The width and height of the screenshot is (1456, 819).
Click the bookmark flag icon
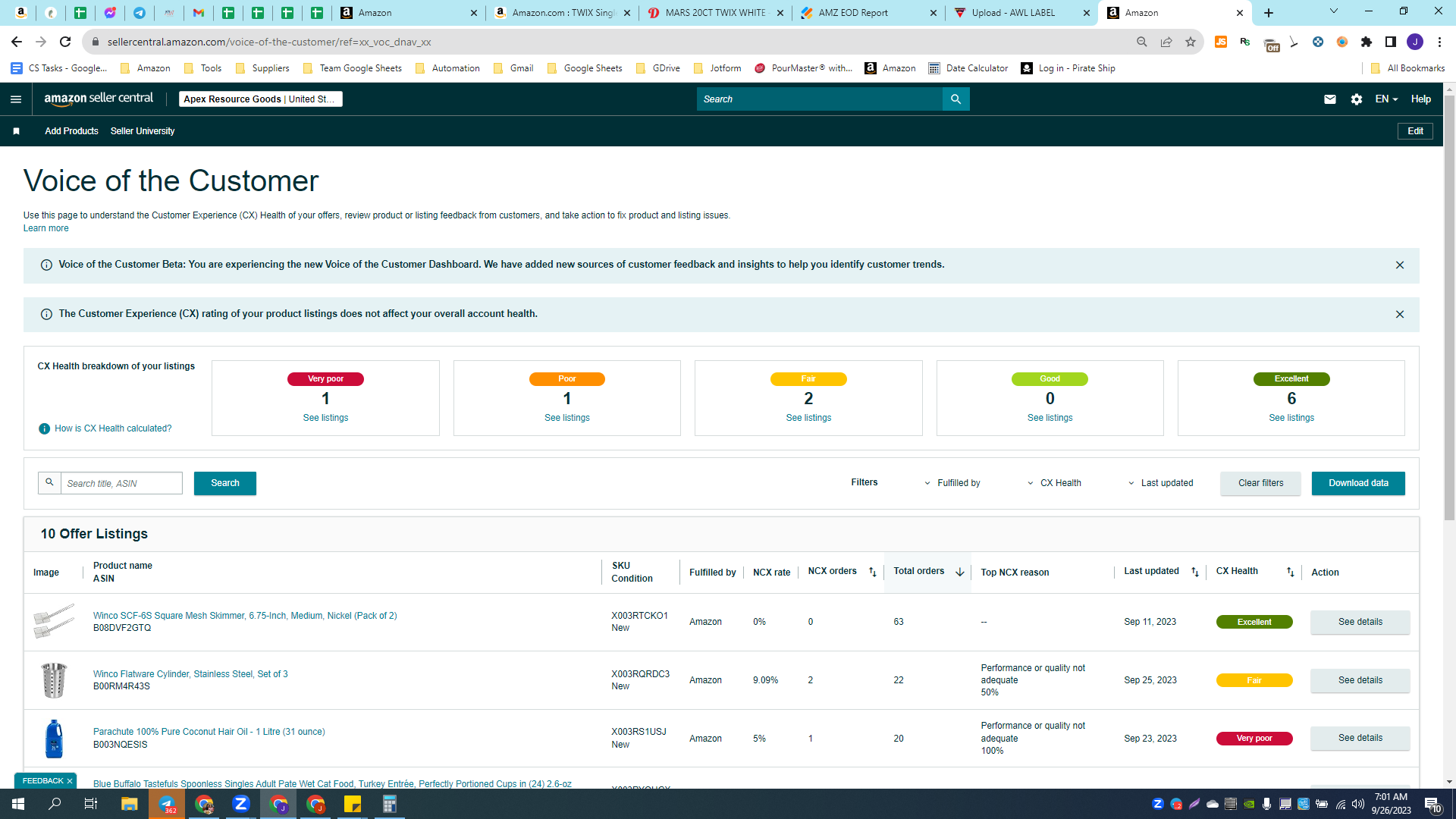click(16, 131)
